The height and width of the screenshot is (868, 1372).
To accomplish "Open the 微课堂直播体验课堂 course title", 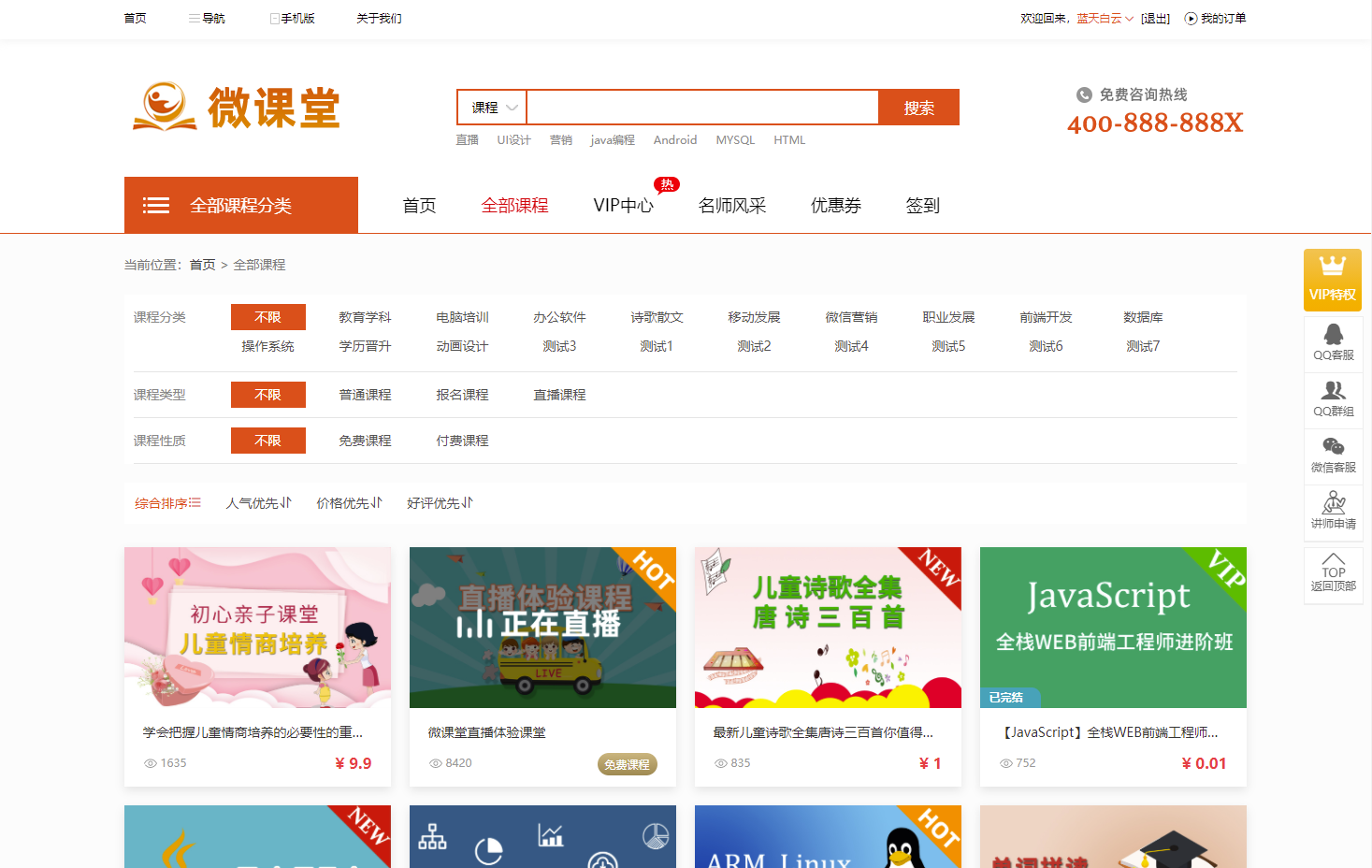I will click(486, 732).
